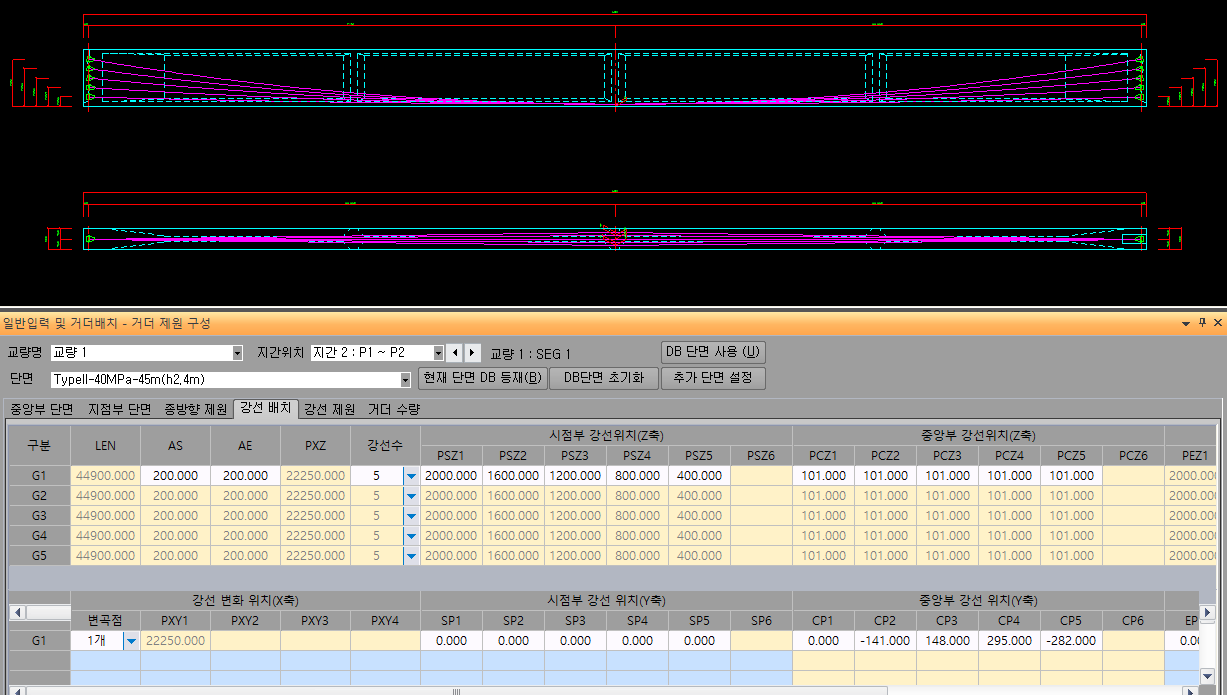The image size is (1227, 695).
Task: Click PSZ3 cell 1200.000 in row G1
Action: pyautogui.click(x=575, y=476)
